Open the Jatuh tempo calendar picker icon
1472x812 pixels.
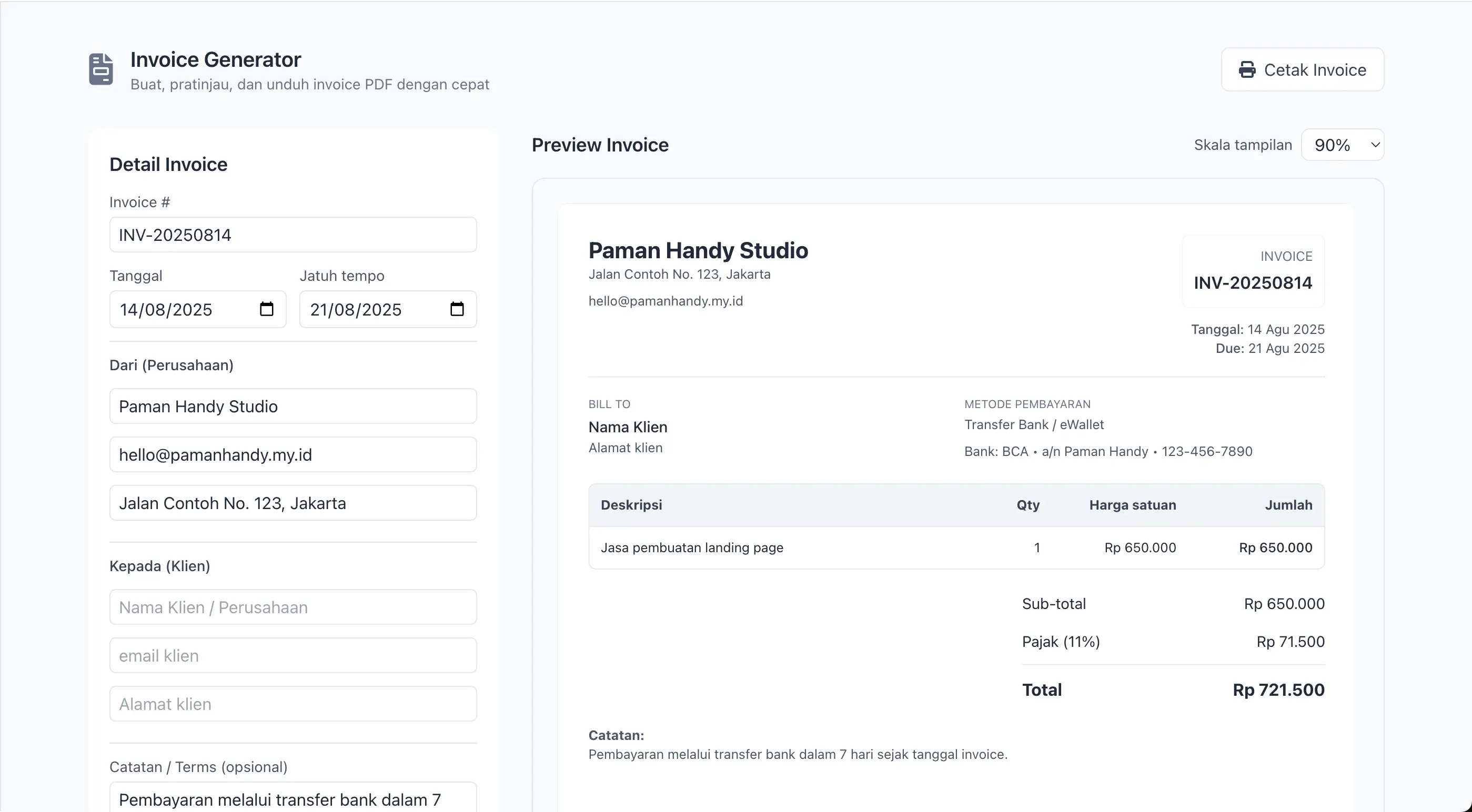(457, 309)
